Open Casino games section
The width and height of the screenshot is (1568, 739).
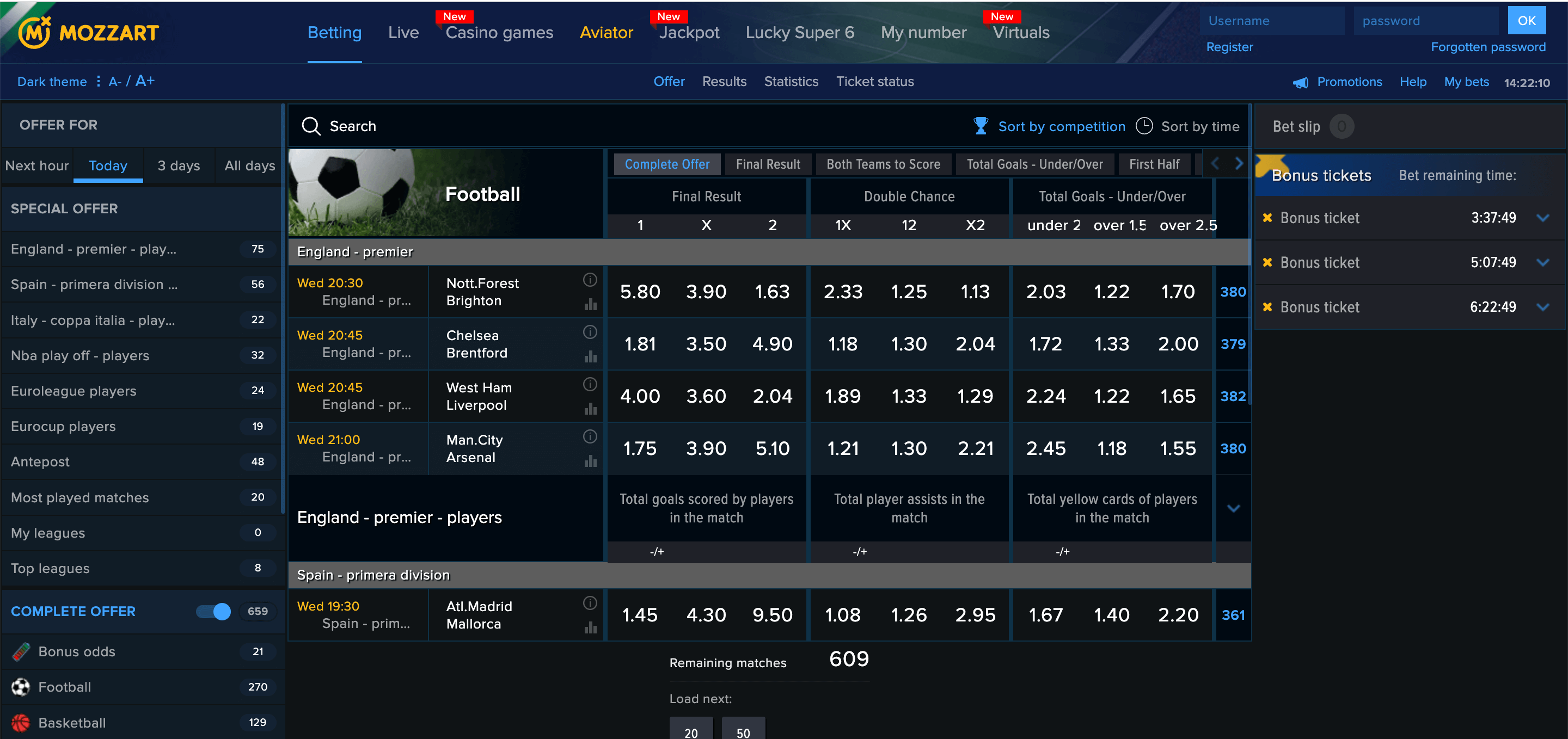[x=499, y=32]
